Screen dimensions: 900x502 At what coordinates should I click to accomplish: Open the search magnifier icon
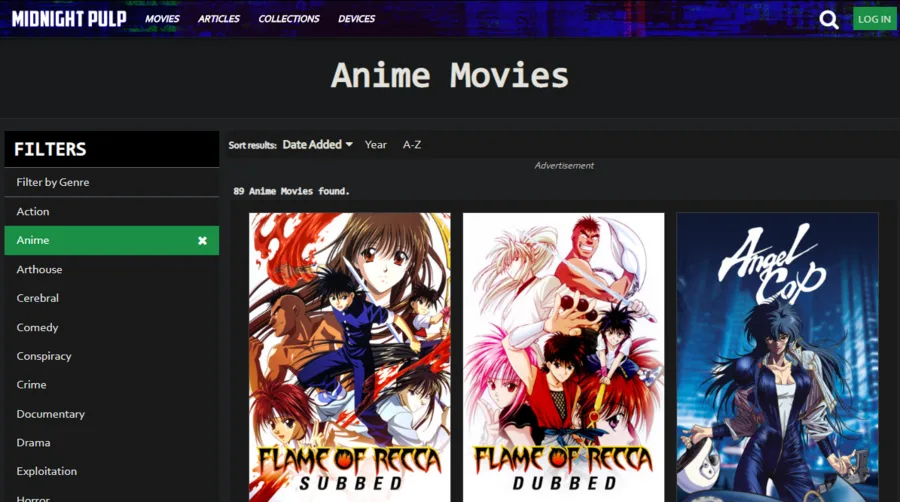(x=828, y=20)
